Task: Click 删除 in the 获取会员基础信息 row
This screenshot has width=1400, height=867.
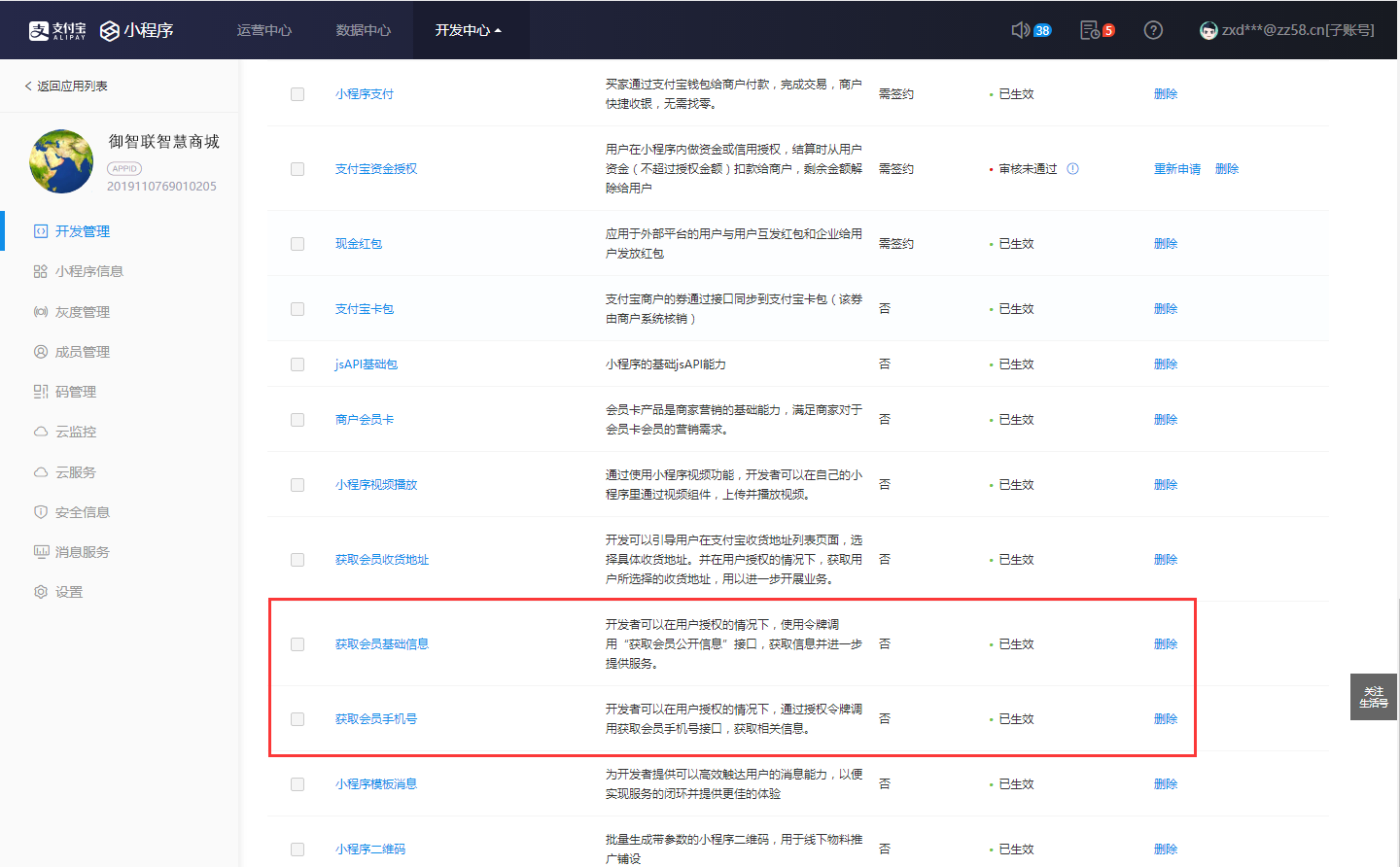Action: (x=1165, y=644)
